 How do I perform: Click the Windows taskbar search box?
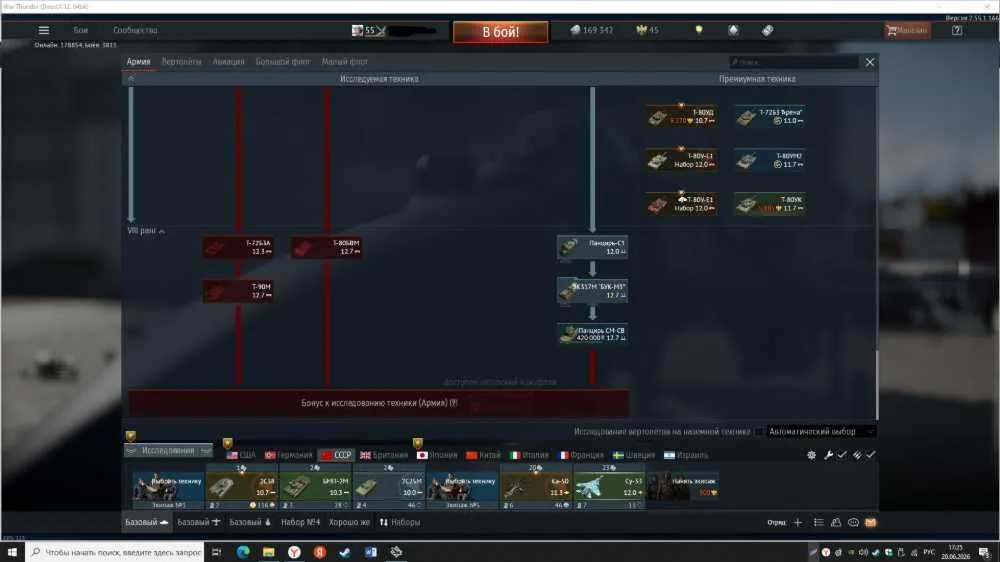(x=115, y=552)
